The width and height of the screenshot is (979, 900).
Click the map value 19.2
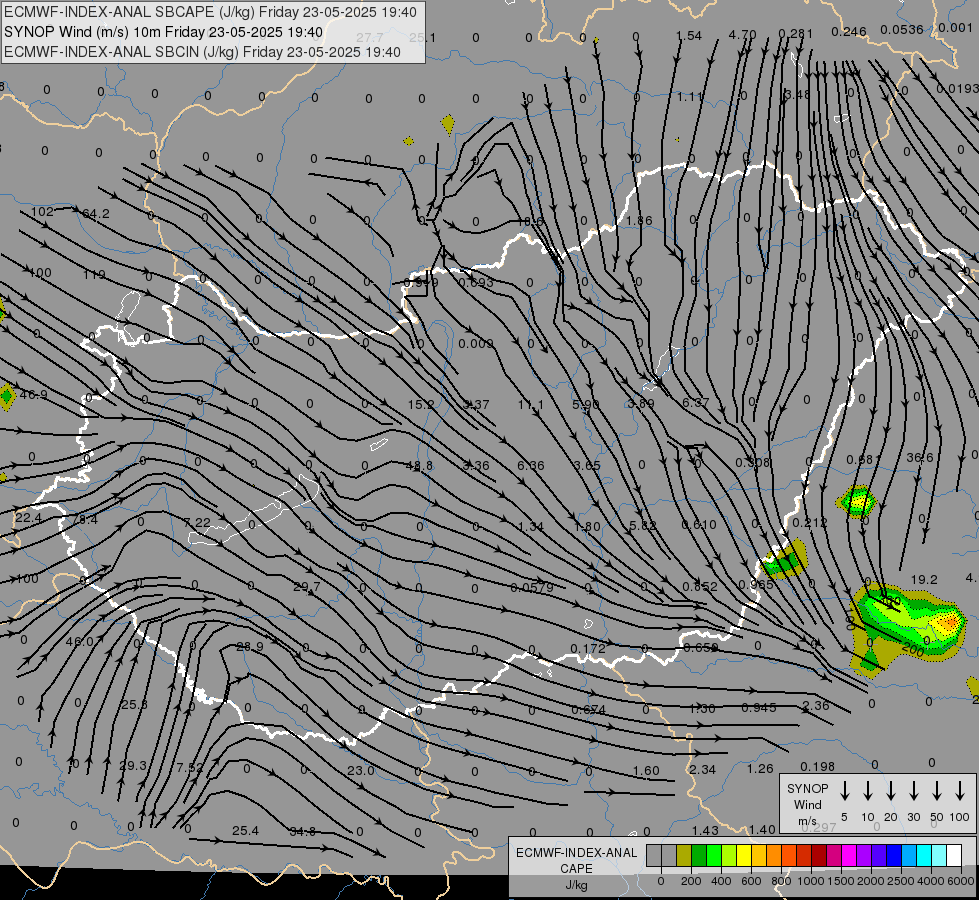[924, 580]
